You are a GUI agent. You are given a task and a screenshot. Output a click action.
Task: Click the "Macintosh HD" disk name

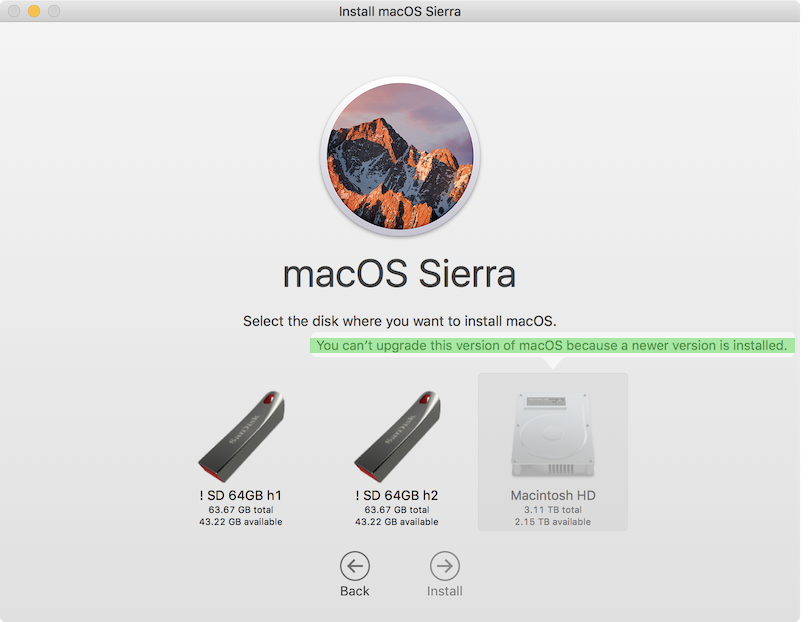(x=553, y=495)
